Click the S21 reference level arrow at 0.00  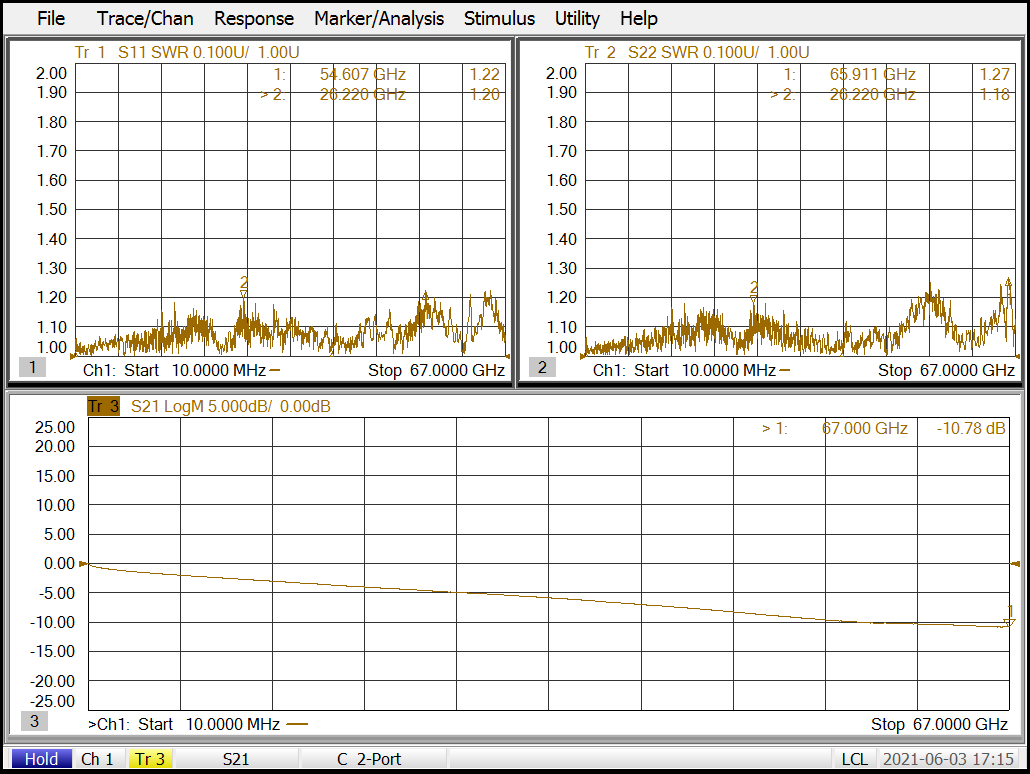[x=84, y=564]
